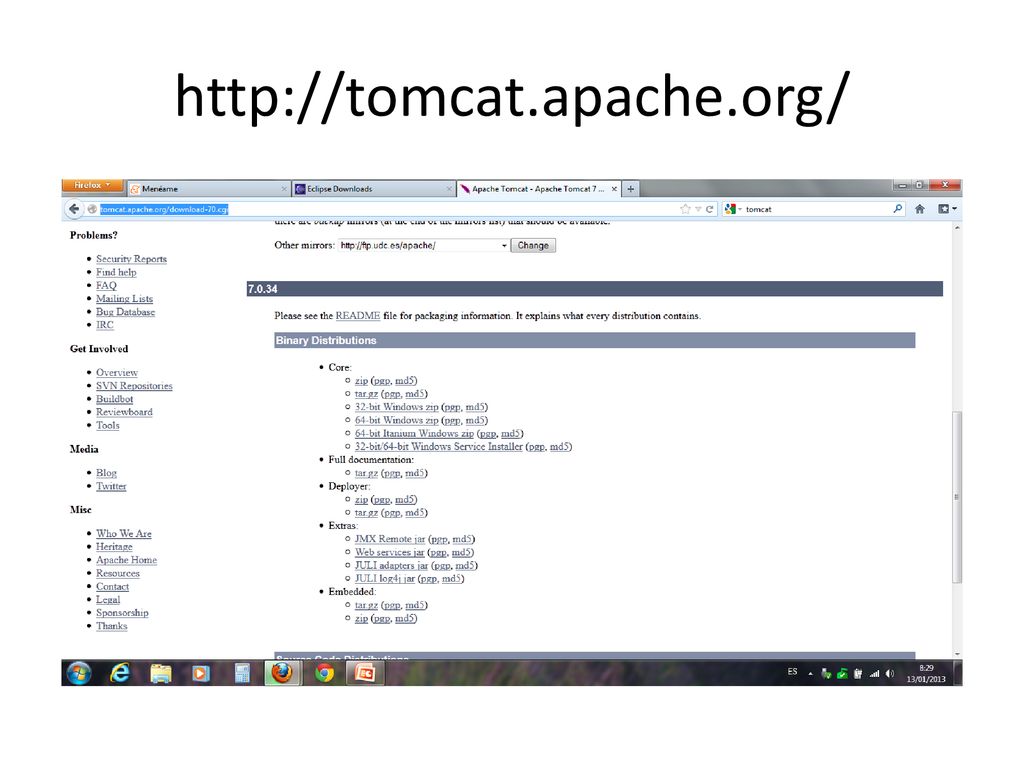Screen dimensions: 1024x768
Task: Download 64-bit Windows zip
Action: [396, 420]
